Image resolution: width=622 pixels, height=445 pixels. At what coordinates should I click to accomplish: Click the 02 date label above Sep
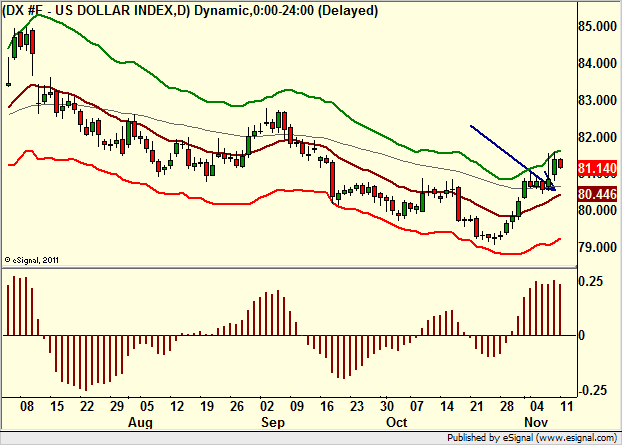pos(267,407)
